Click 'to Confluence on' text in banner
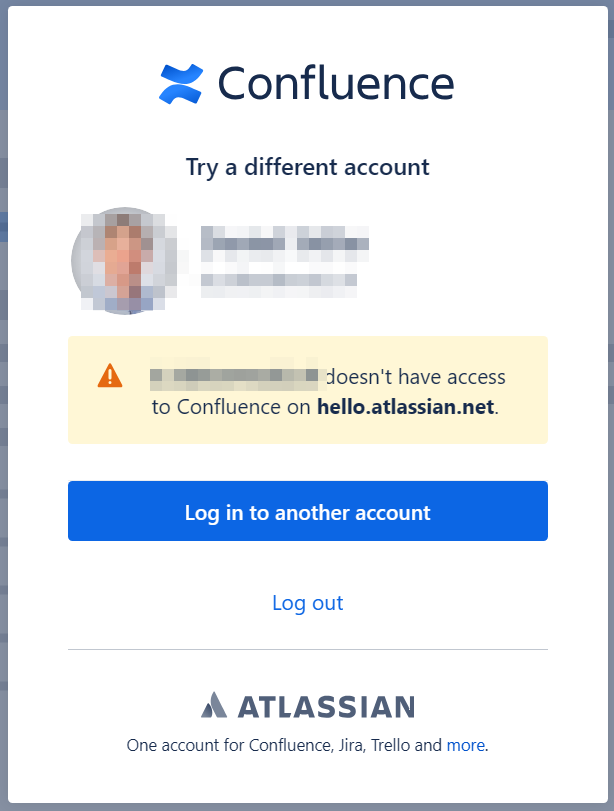 click(231, 407)
